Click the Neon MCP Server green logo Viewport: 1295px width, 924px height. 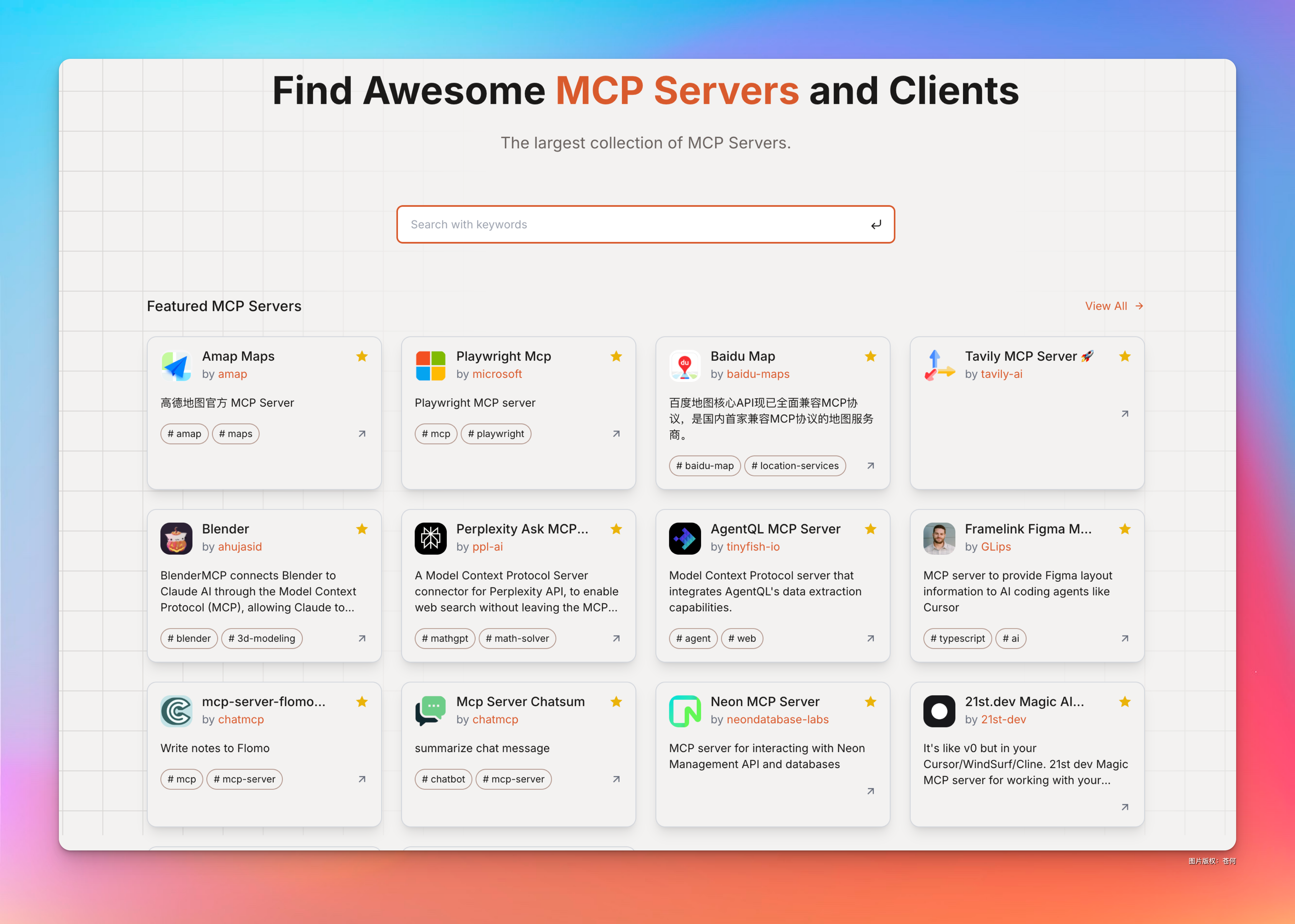tap(685, 711)
